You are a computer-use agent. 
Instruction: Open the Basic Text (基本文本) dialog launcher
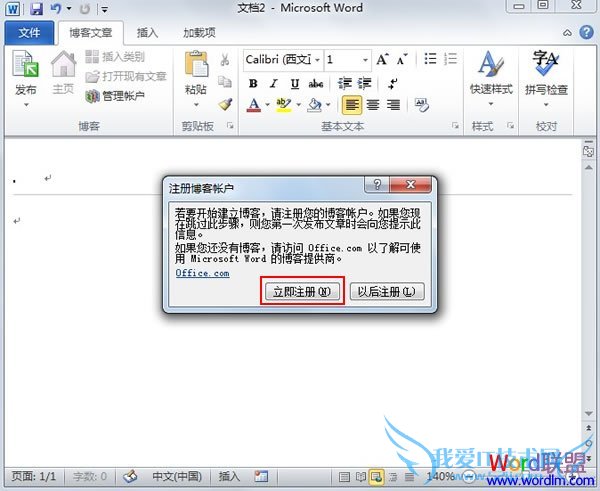(455, 125)
